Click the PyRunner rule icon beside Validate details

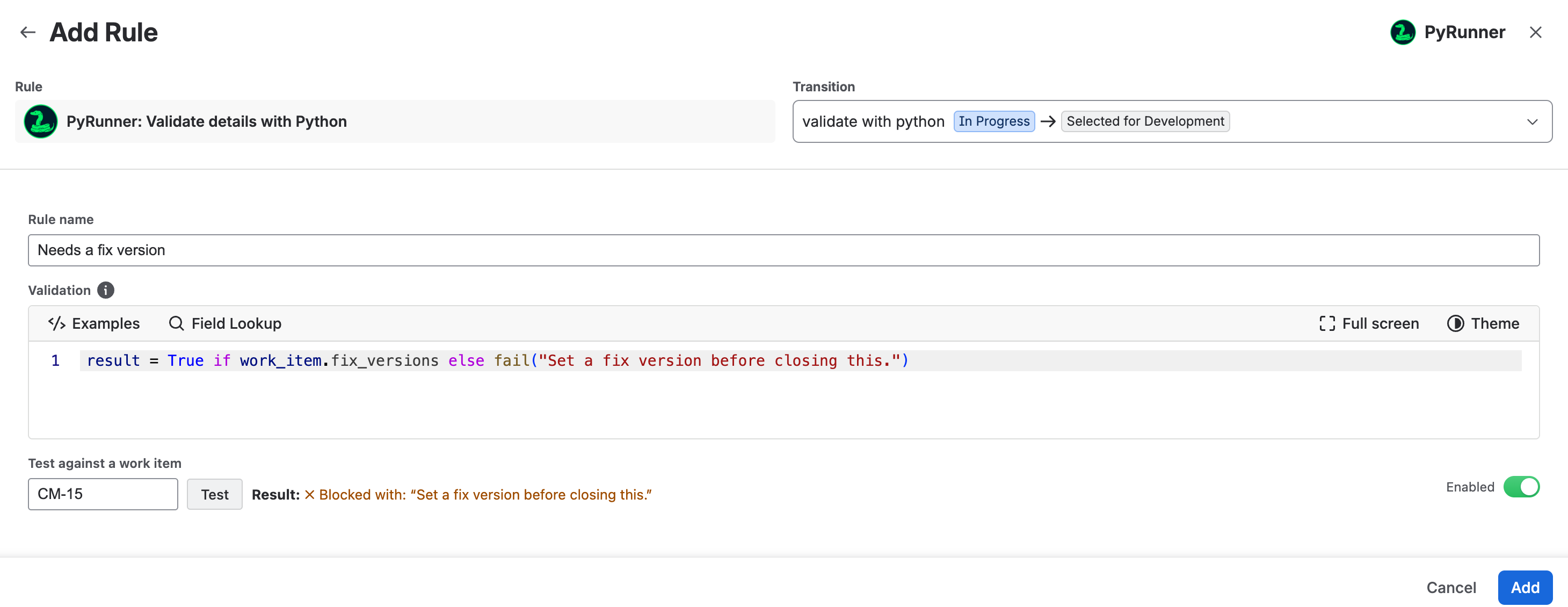point(41,121)
